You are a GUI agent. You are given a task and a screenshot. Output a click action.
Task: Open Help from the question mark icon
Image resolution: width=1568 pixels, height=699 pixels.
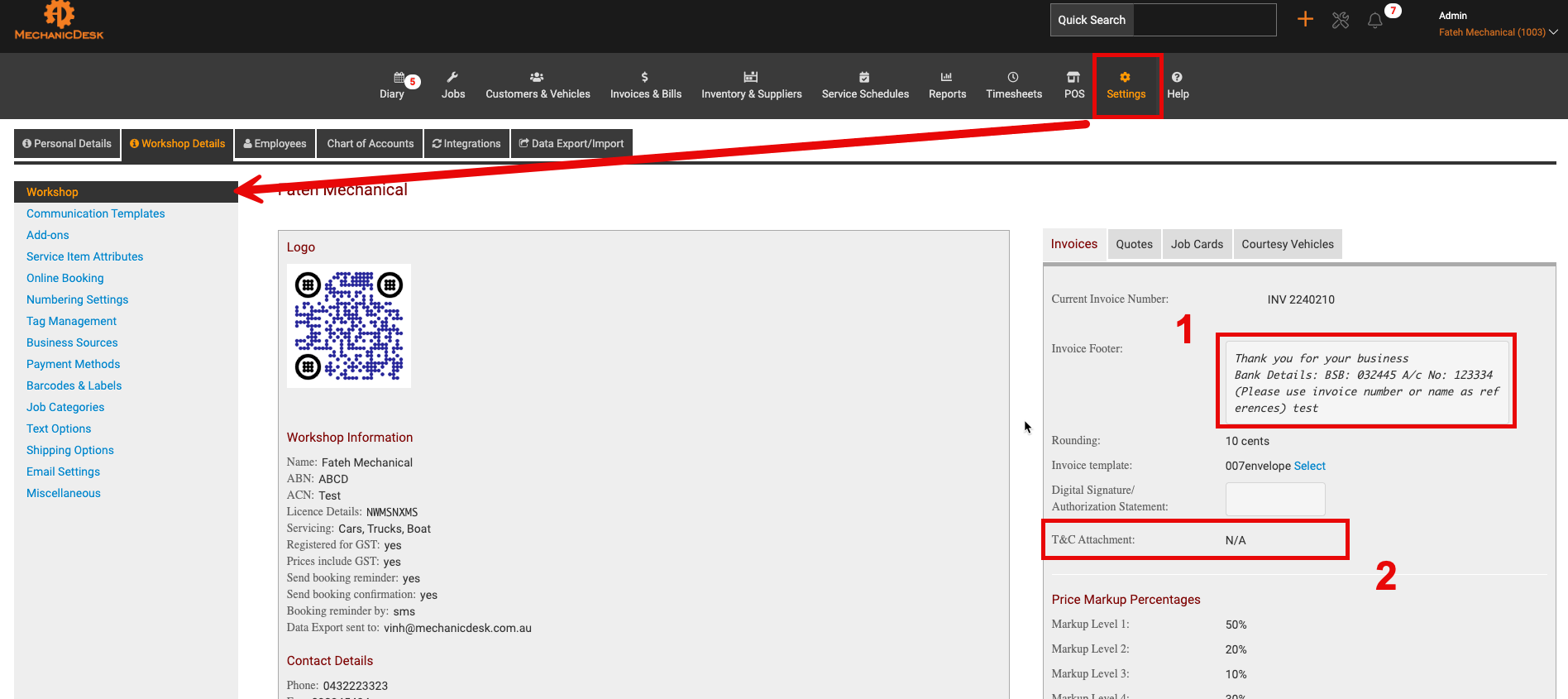click(1177, 78)
